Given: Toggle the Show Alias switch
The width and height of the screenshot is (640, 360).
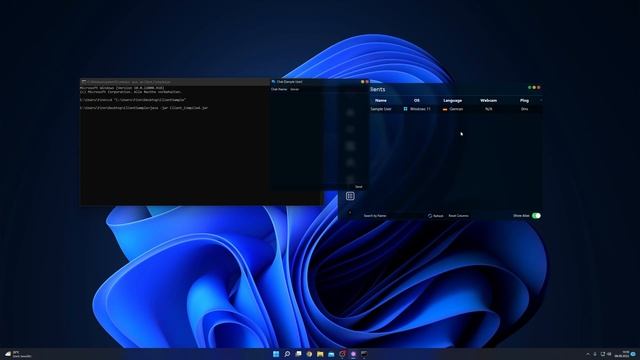Looking at the screenshot, I should pyautogui.click(x=536, y=216).
